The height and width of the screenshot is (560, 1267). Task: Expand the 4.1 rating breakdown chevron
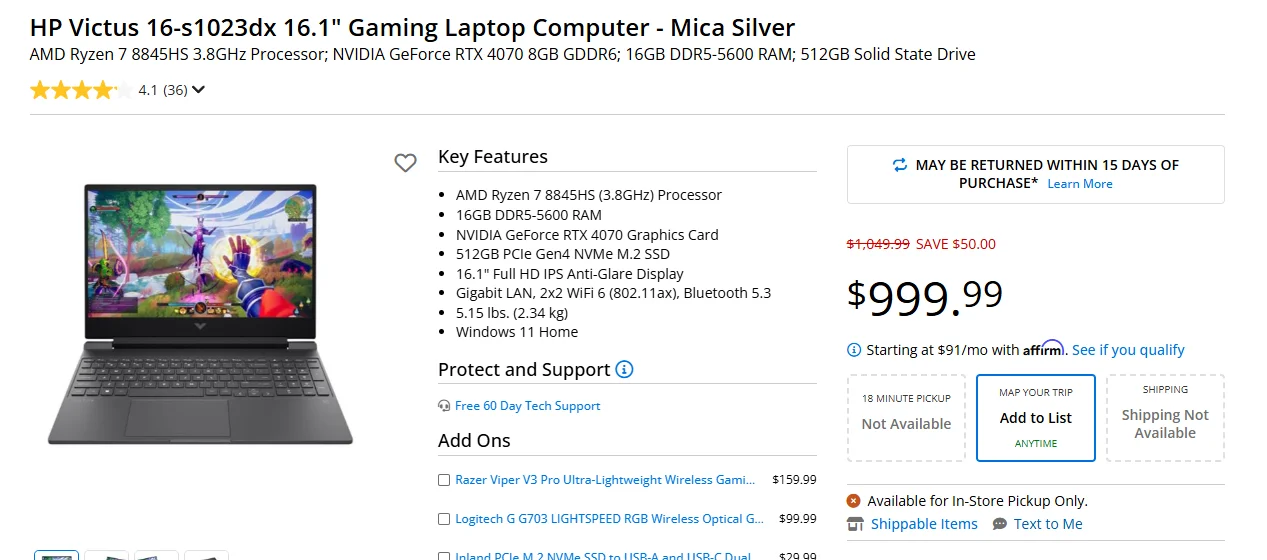(199, 90)
